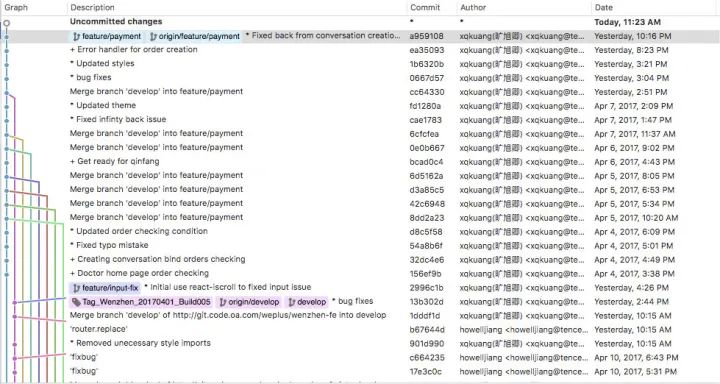Click the feature/payment branch label
Viewport: 720px width, 384px height.
pos(107,36)
